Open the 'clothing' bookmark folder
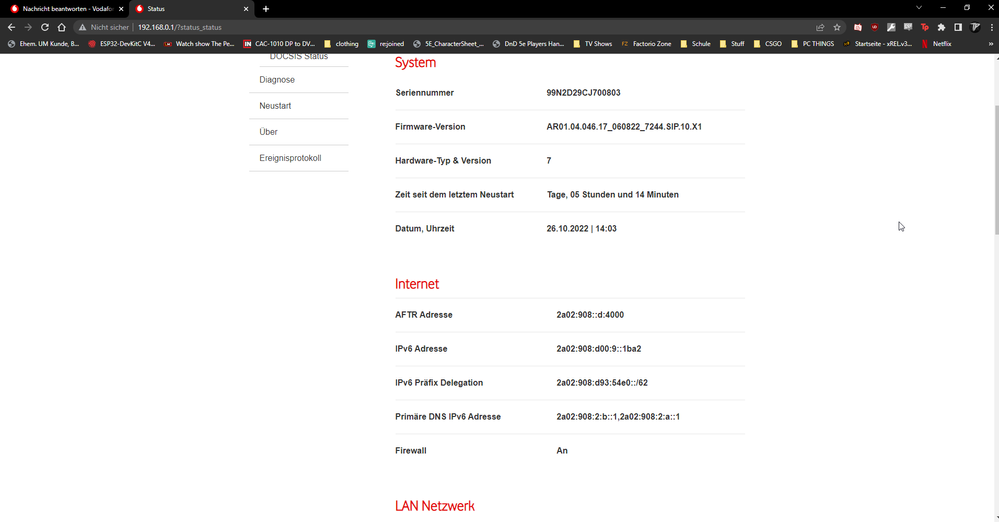The image size is (999, 522). pyautogui.click(x=341, y=44)
